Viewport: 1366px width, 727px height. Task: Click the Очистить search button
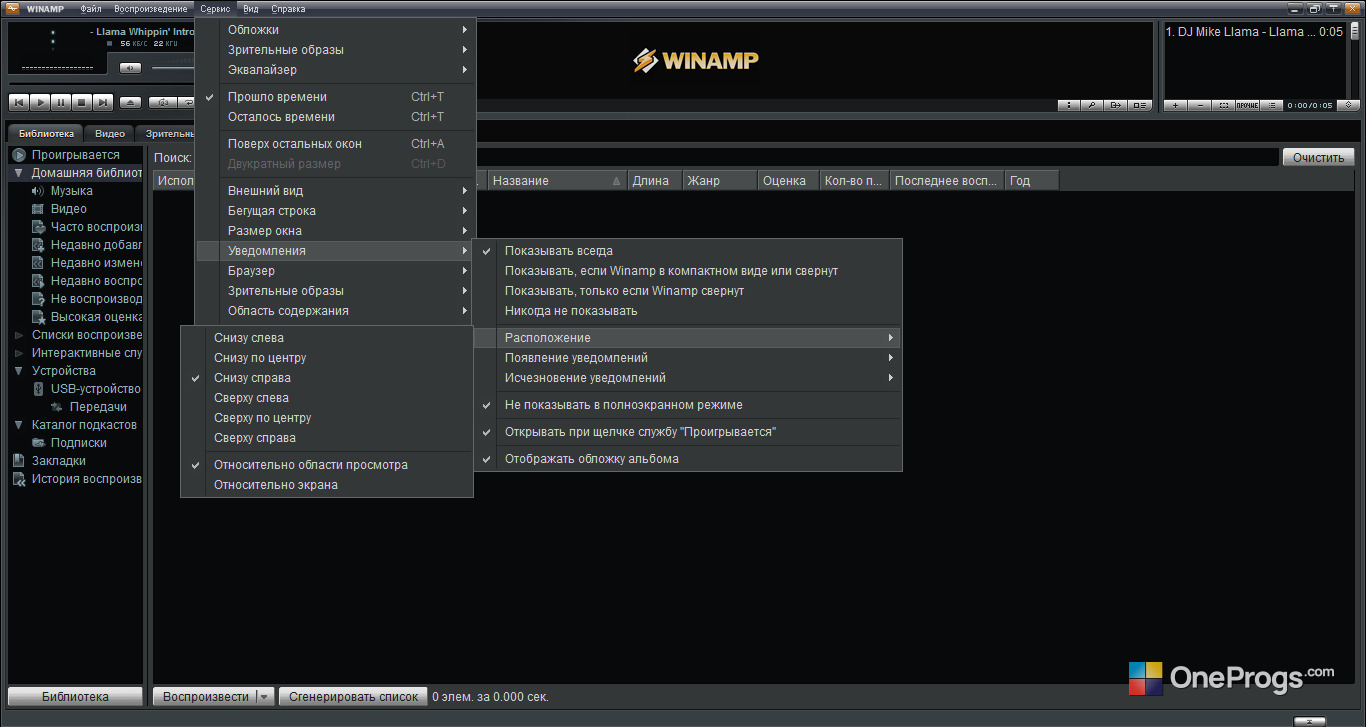(1319, 157)
